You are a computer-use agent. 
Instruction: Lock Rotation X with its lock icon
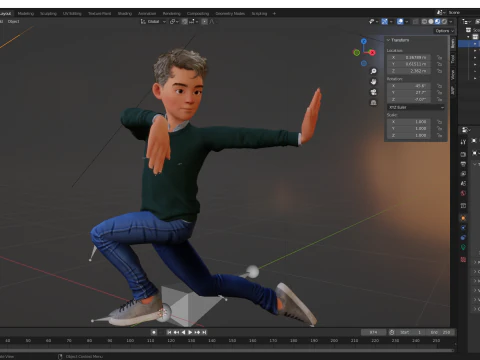(439, 86)
